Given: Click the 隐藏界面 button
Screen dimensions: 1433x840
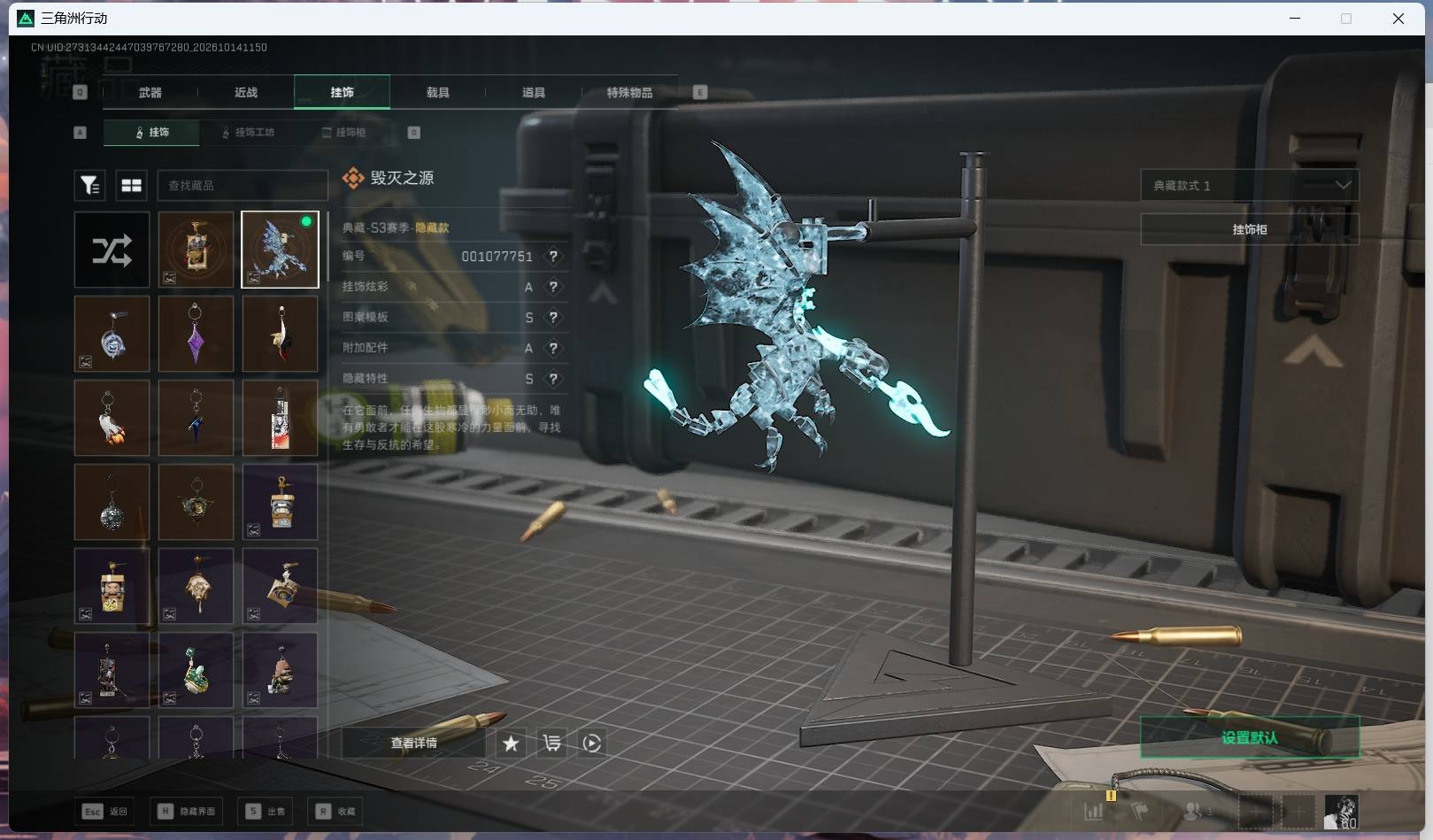Looking at the screenshot, I should [x=187, y=811].
